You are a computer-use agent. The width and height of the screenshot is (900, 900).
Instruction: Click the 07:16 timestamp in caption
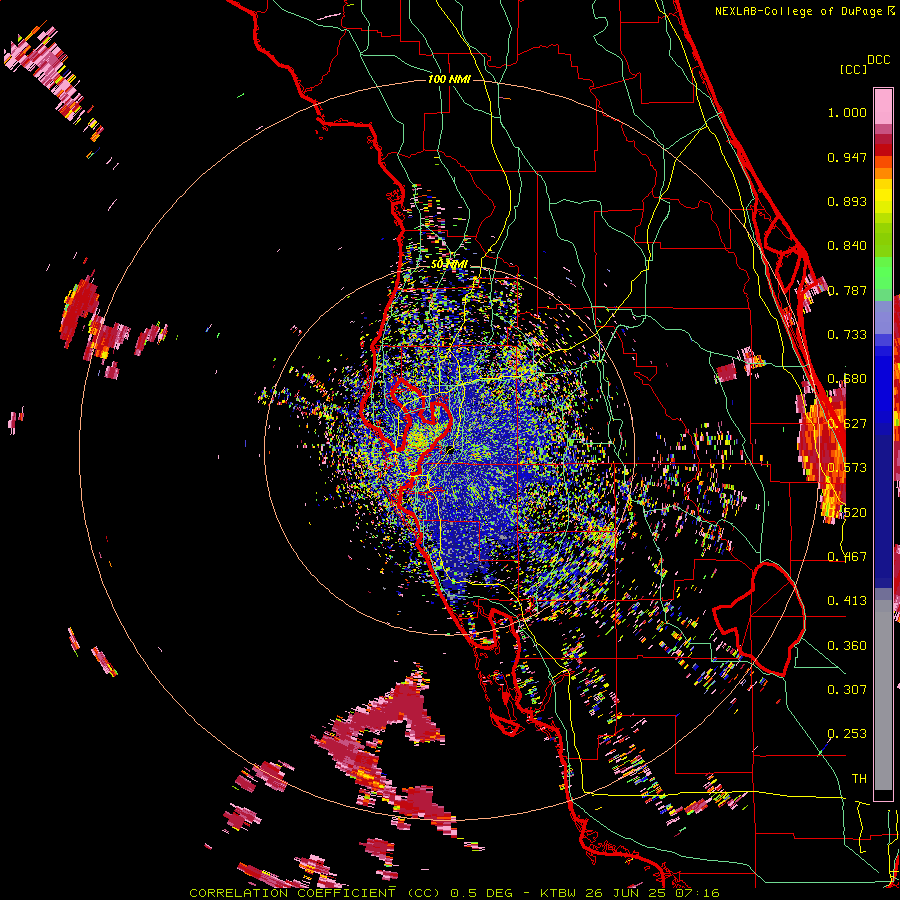(695, 893)
